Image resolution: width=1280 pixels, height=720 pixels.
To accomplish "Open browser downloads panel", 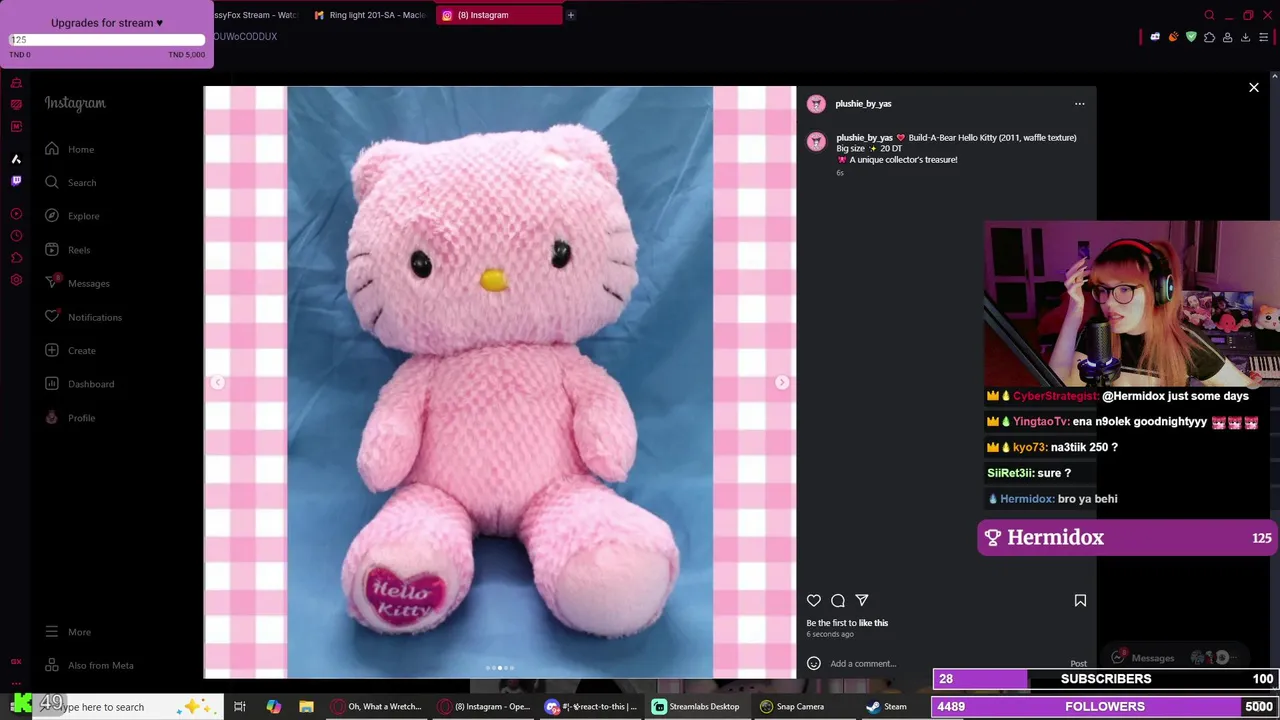I will 1245,37.
